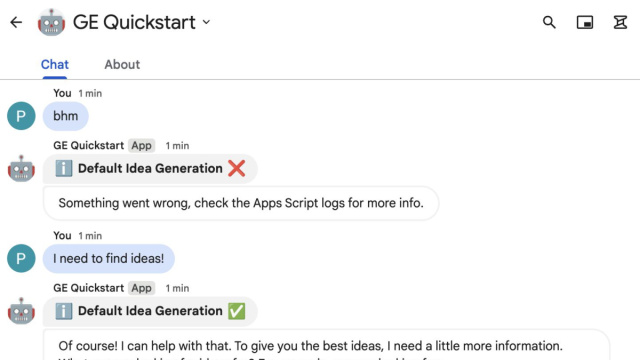Click 'Default Idea Generation' title with green check
The image size is (640, 360).
coord(150,311)
